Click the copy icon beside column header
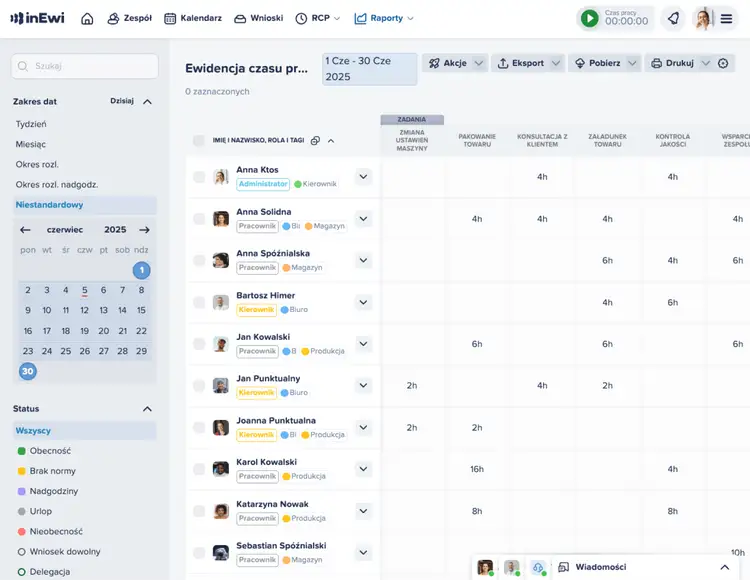Viewport: 750px width, 580px height. 315,141
